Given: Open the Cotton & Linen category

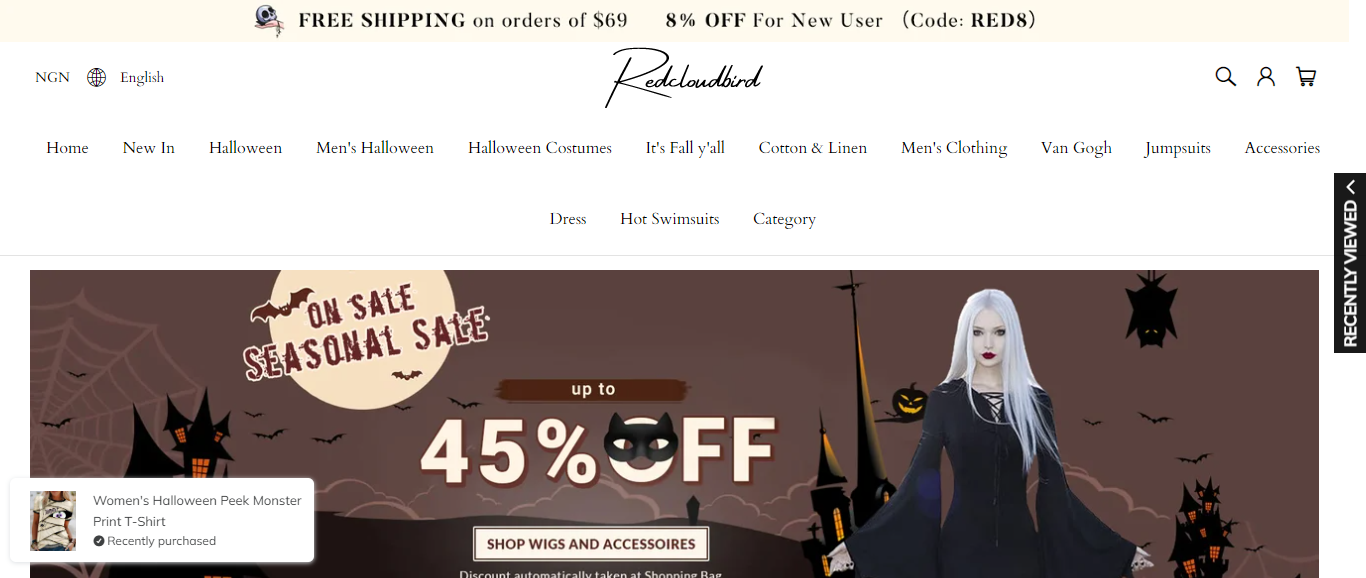Looking at the screenshot, I should point(813,148).
